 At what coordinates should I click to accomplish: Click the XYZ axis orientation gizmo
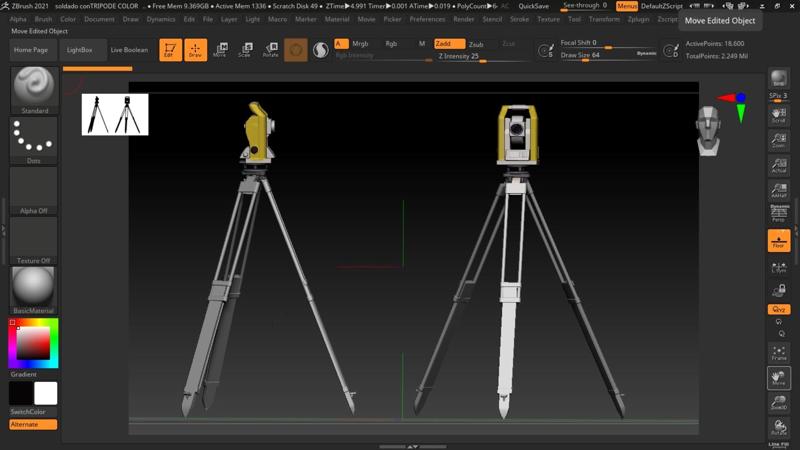point(734,106)
